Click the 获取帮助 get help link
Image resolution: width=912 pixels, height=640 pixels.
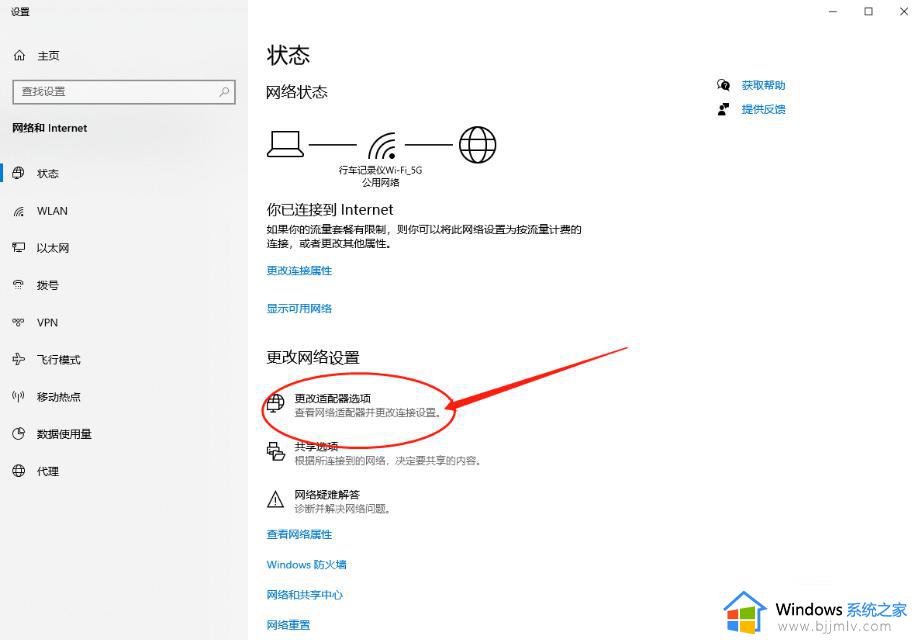(763, 86)
